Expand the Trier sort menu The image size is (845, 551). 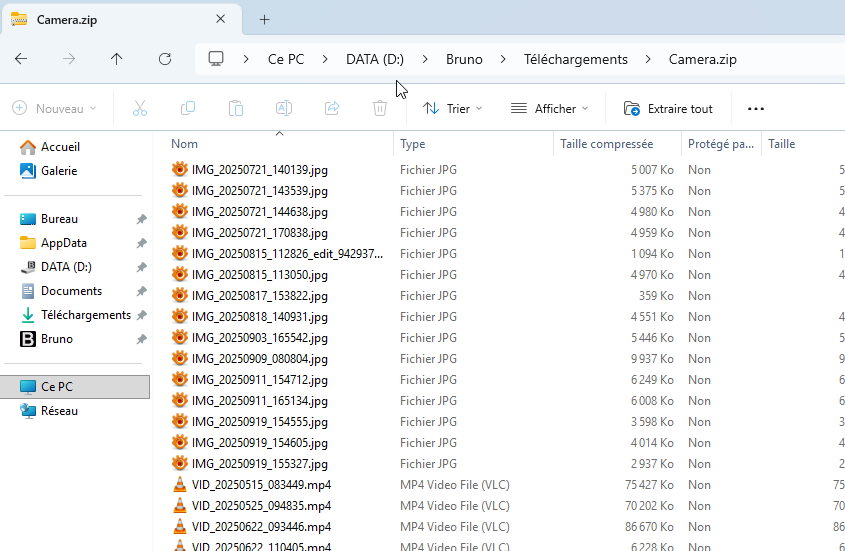[452, 108]
